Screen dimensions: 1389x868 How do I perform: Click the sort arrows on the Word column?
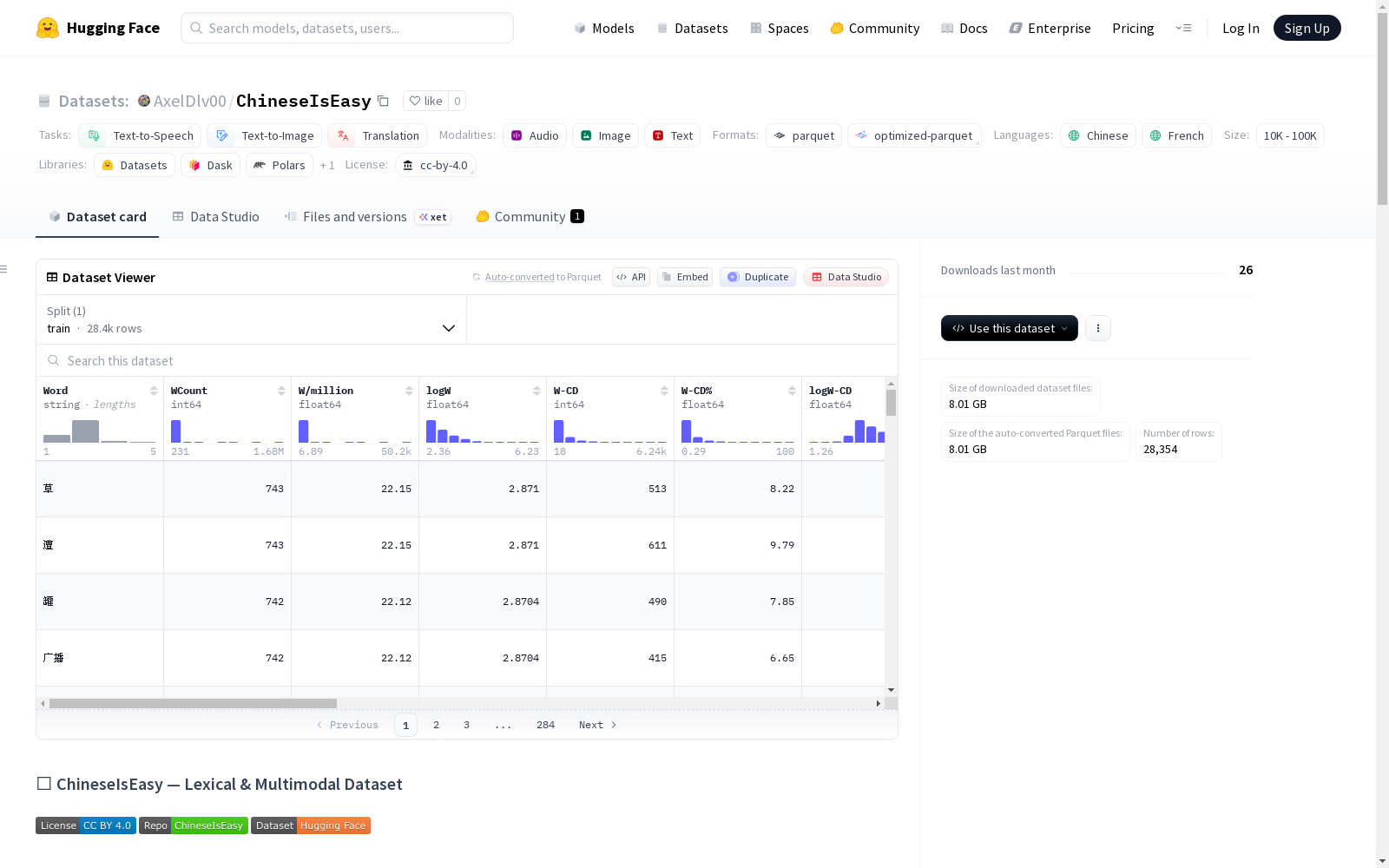click(154, 391)
